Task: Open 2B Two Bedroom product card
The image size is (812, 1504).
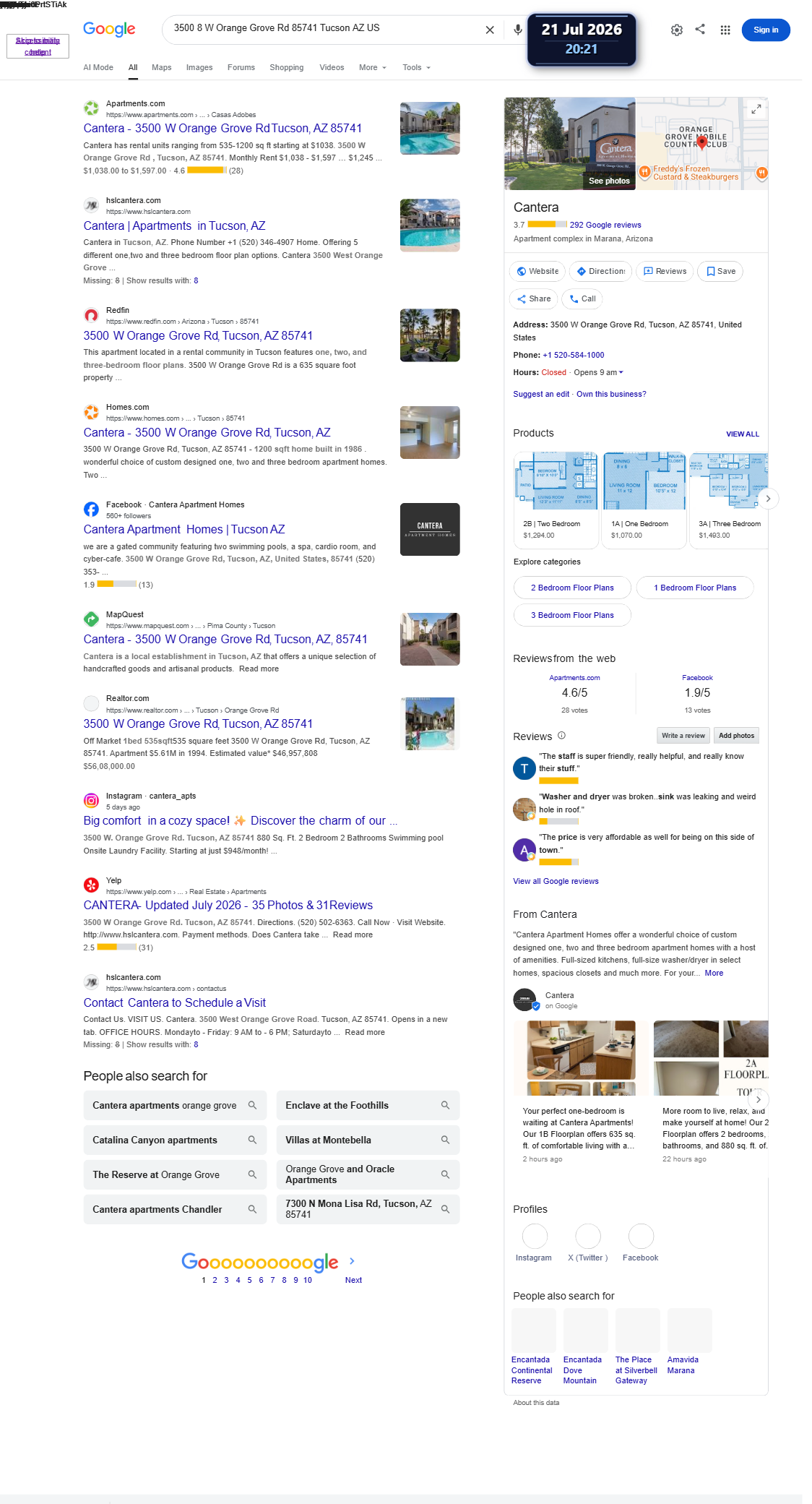Action: (556, 499)
